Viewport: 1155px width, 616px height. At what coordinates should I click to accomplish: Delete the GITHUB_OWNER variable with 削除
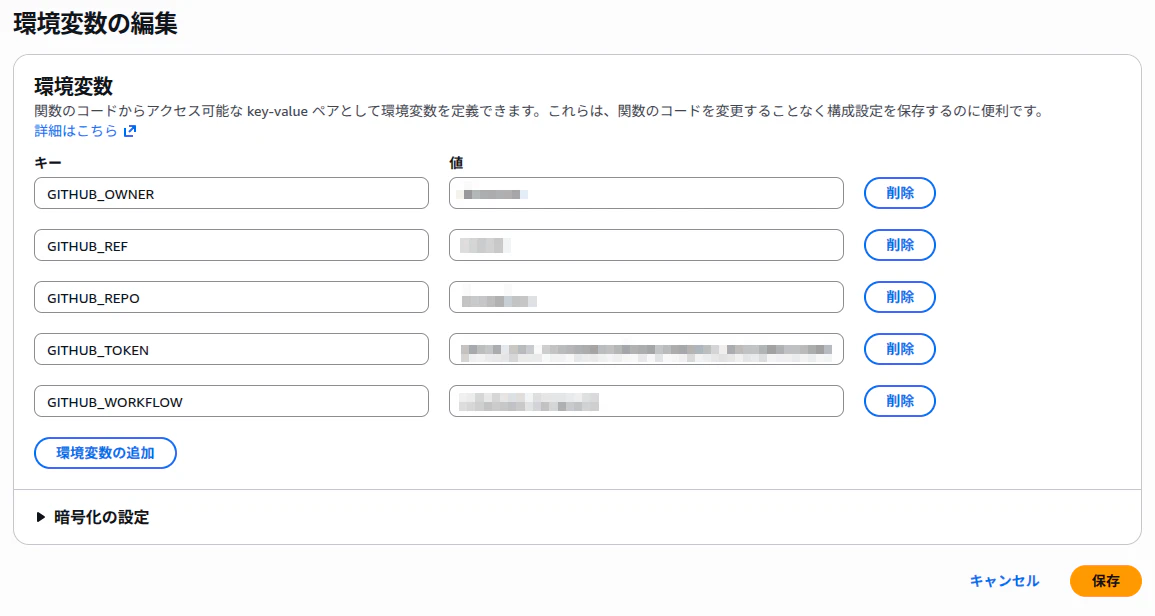coord(899,193)
